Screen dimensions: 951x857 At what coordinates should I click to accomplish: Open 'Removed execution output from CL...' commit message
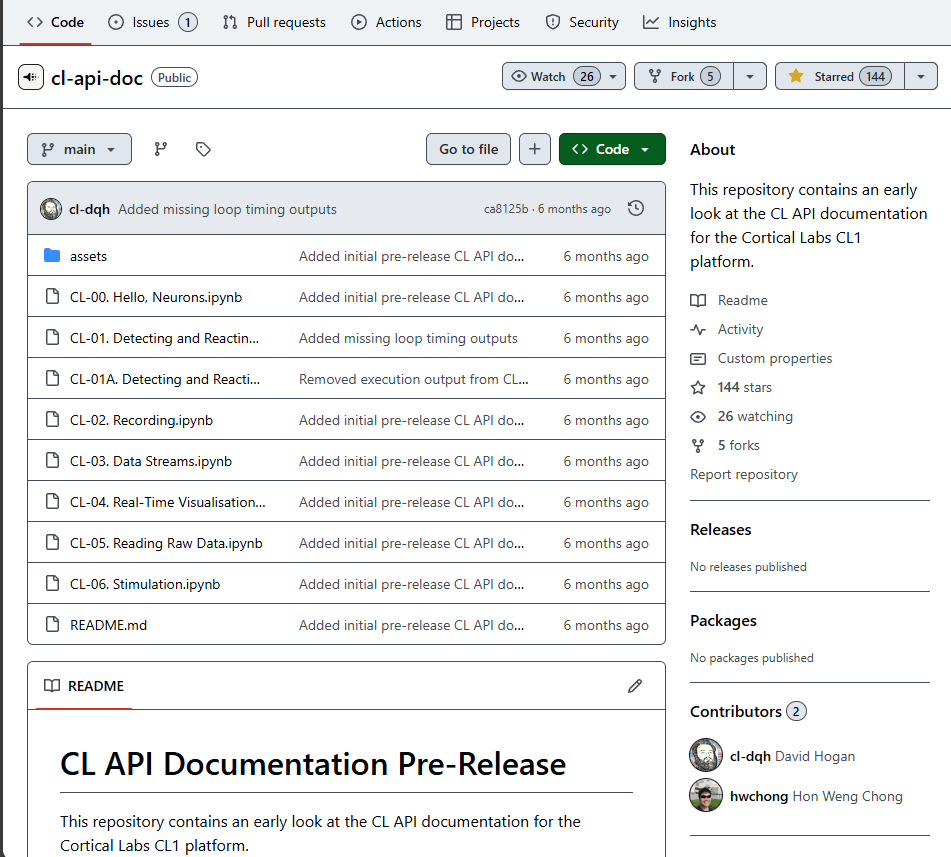414,379
